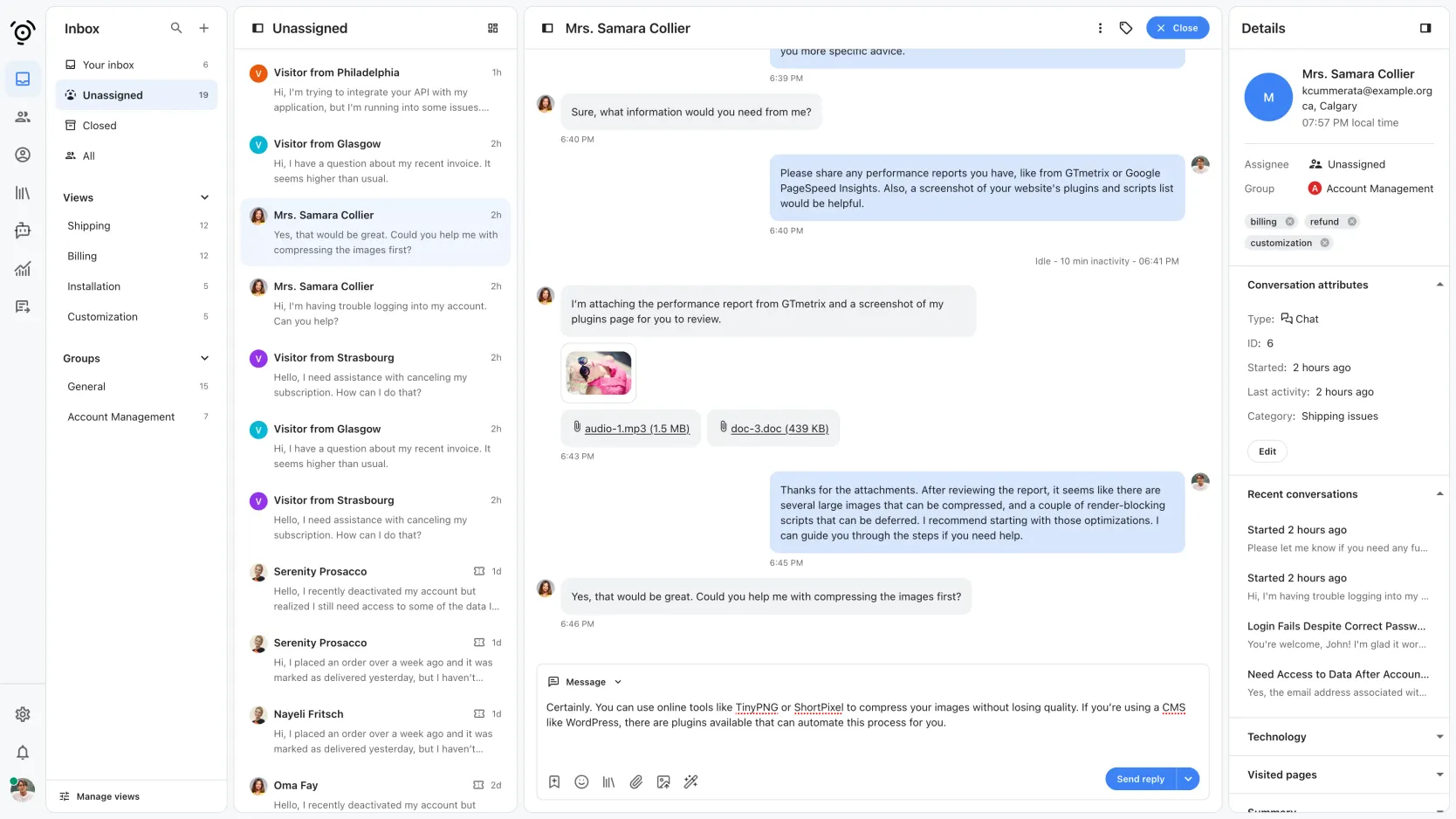Toggle the conversation list panel in Unassigned header
This screenshot has width=1456, height=819.
[258, 28]
